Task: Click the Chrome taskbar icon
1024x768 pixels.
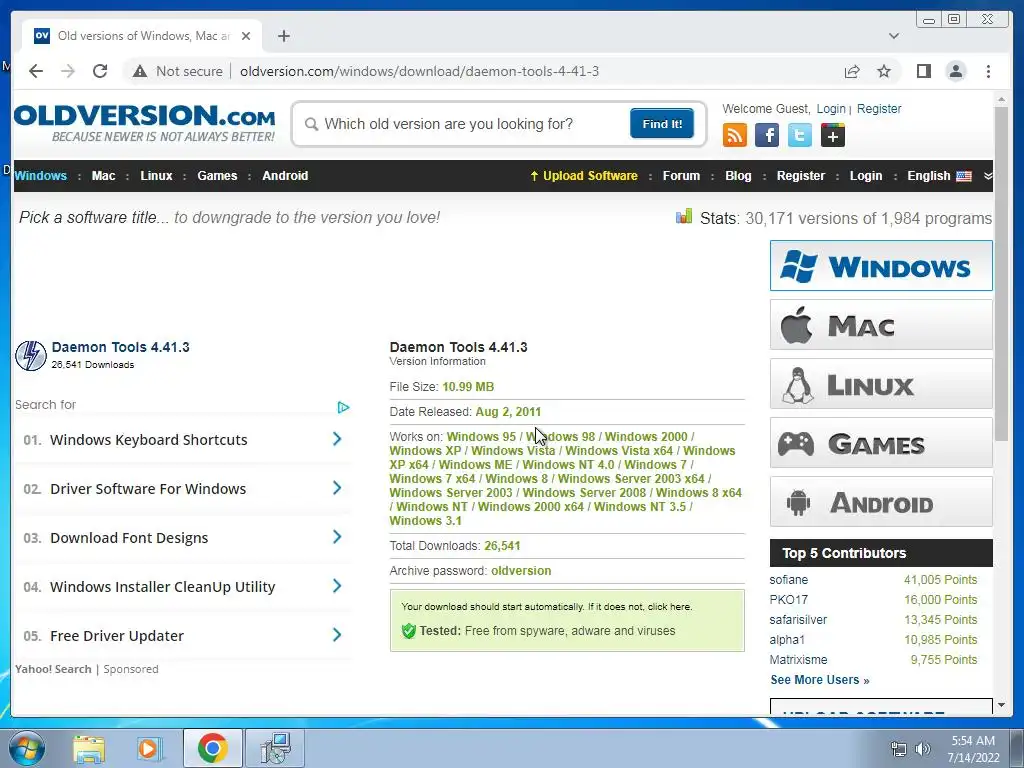Action: pyautogui.click(x=212, y=748)
